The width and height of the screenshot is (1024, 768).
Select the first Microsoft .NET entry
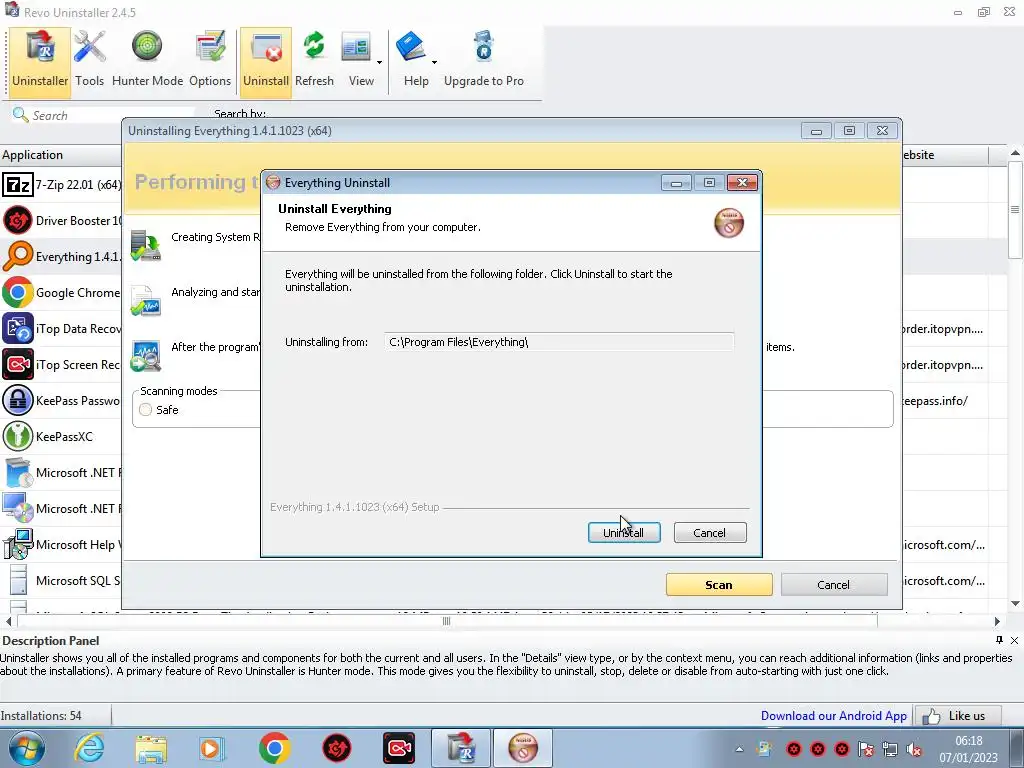(61, 473)
